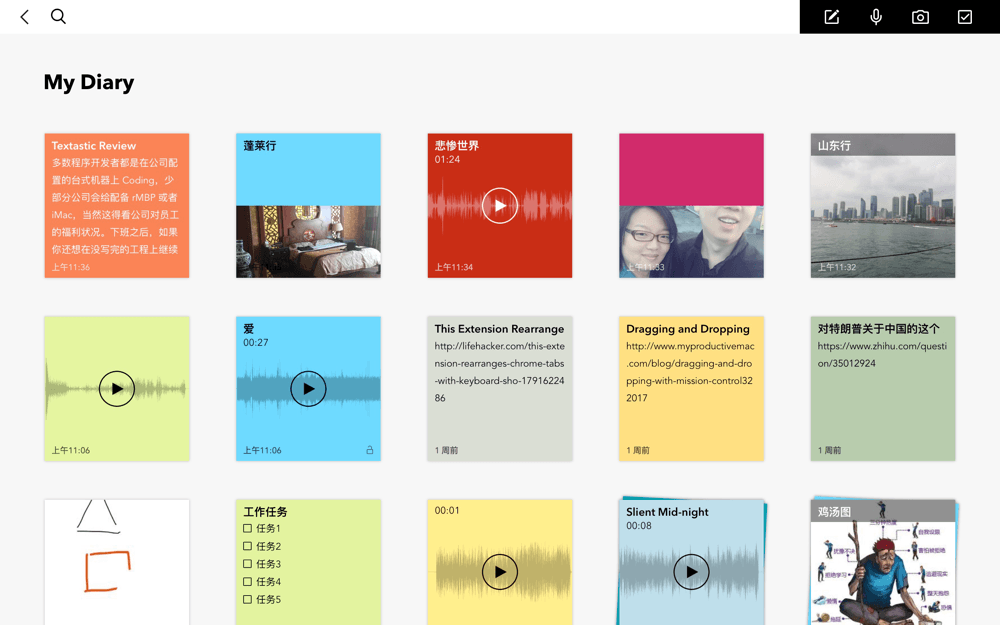The height and width of the screenshot is (625, 1000).
Task: Create a new text note
Action: (x=831, y=17)
